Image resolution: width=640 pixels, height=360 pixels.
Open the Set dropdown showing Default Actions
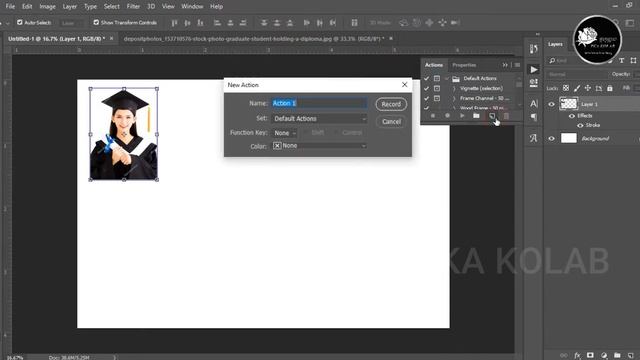(319, 118)
